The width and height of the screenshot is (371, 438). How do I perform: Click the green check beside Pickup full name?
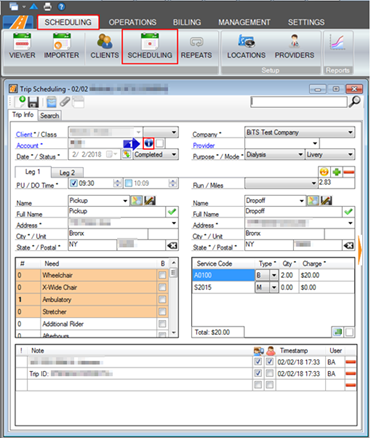pyautogui.click(x=172, y=212)
